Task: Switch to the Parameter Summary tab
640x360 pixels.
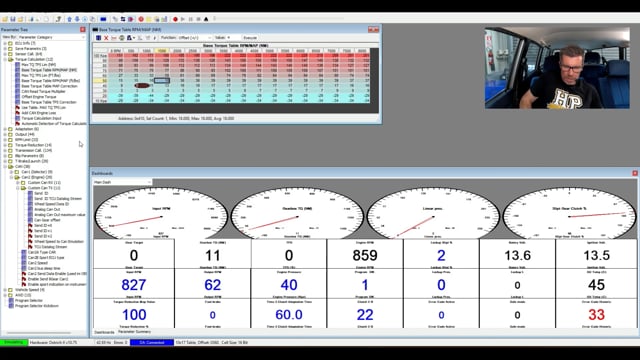Action: 134,332
